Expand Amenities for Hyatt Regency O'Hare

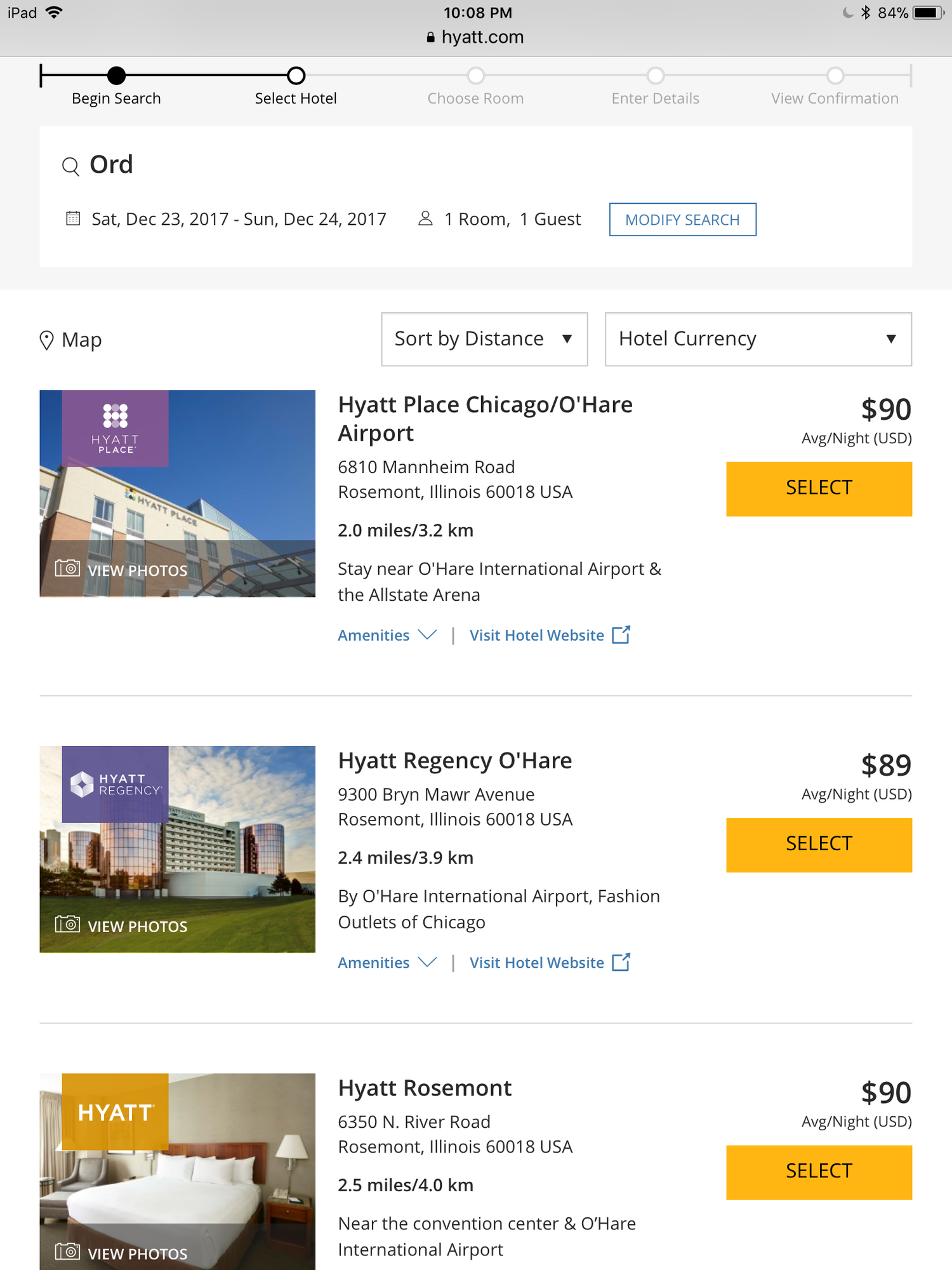pos(387,963)
